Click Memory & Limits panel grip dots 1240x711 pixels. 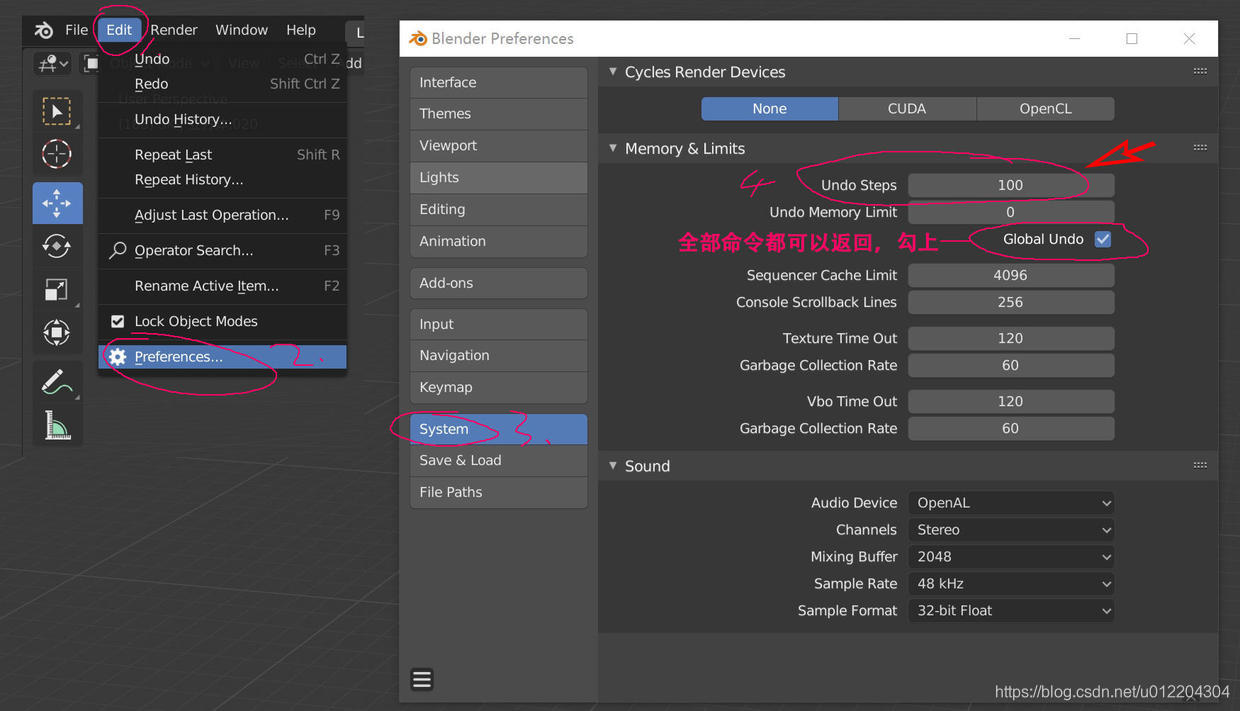click(x=1200, y=147)
